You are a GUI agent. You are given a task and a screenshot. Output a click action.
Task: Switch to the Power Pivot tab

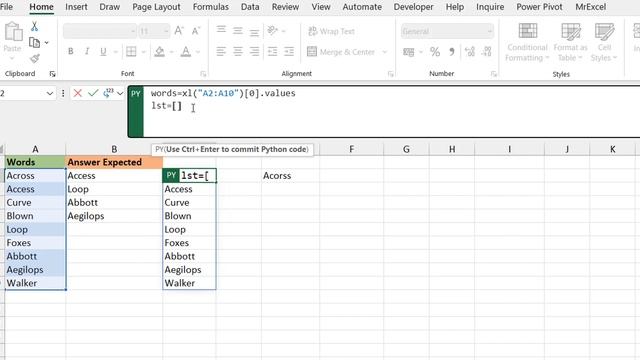tap(539, 7)
